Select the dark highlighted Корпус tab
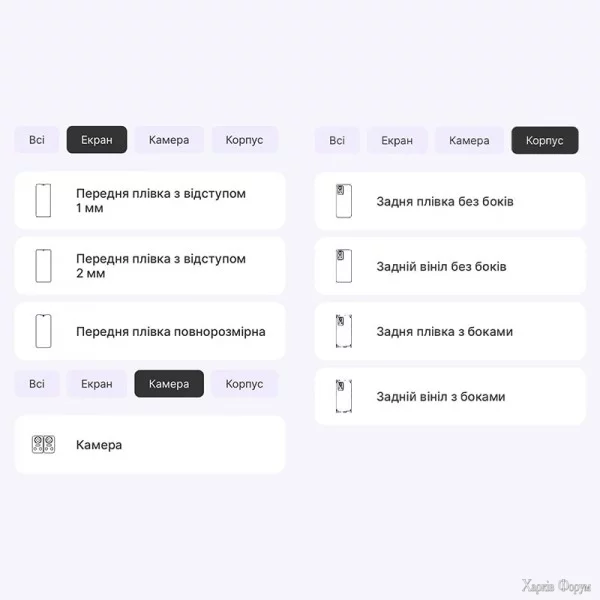Screen dimensions: 600x600 pyautogui.click(x=544, y=140)
